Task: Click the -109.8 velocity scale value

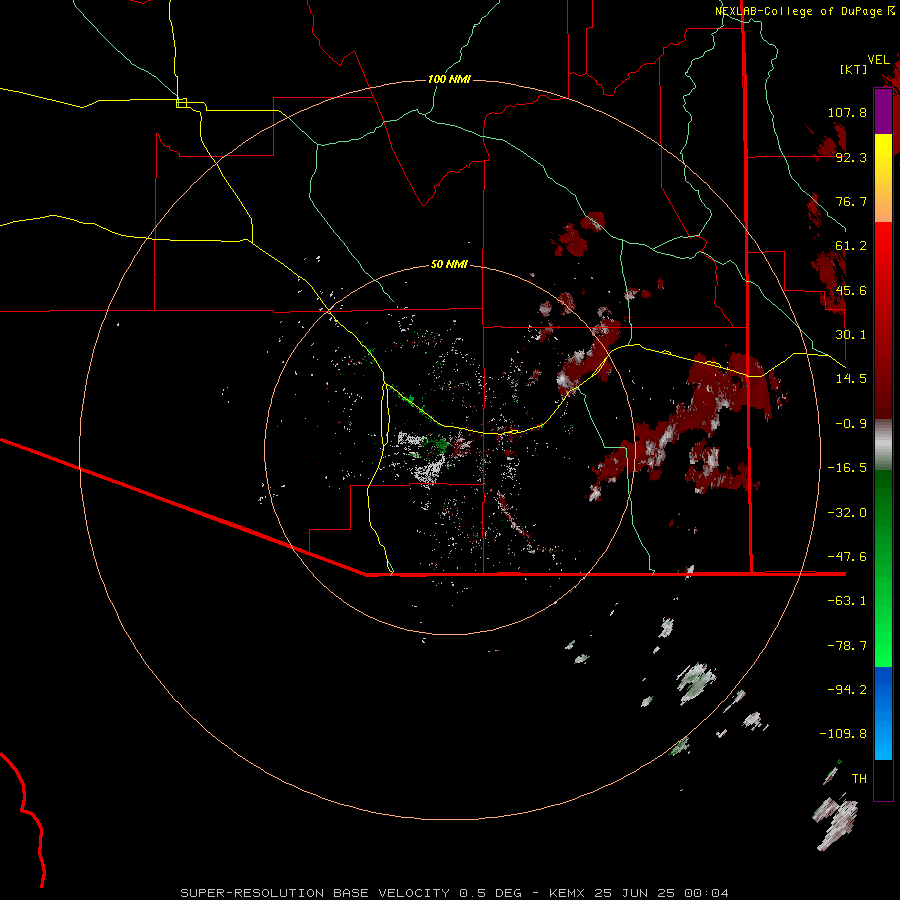Action: (x=843, y=734)
